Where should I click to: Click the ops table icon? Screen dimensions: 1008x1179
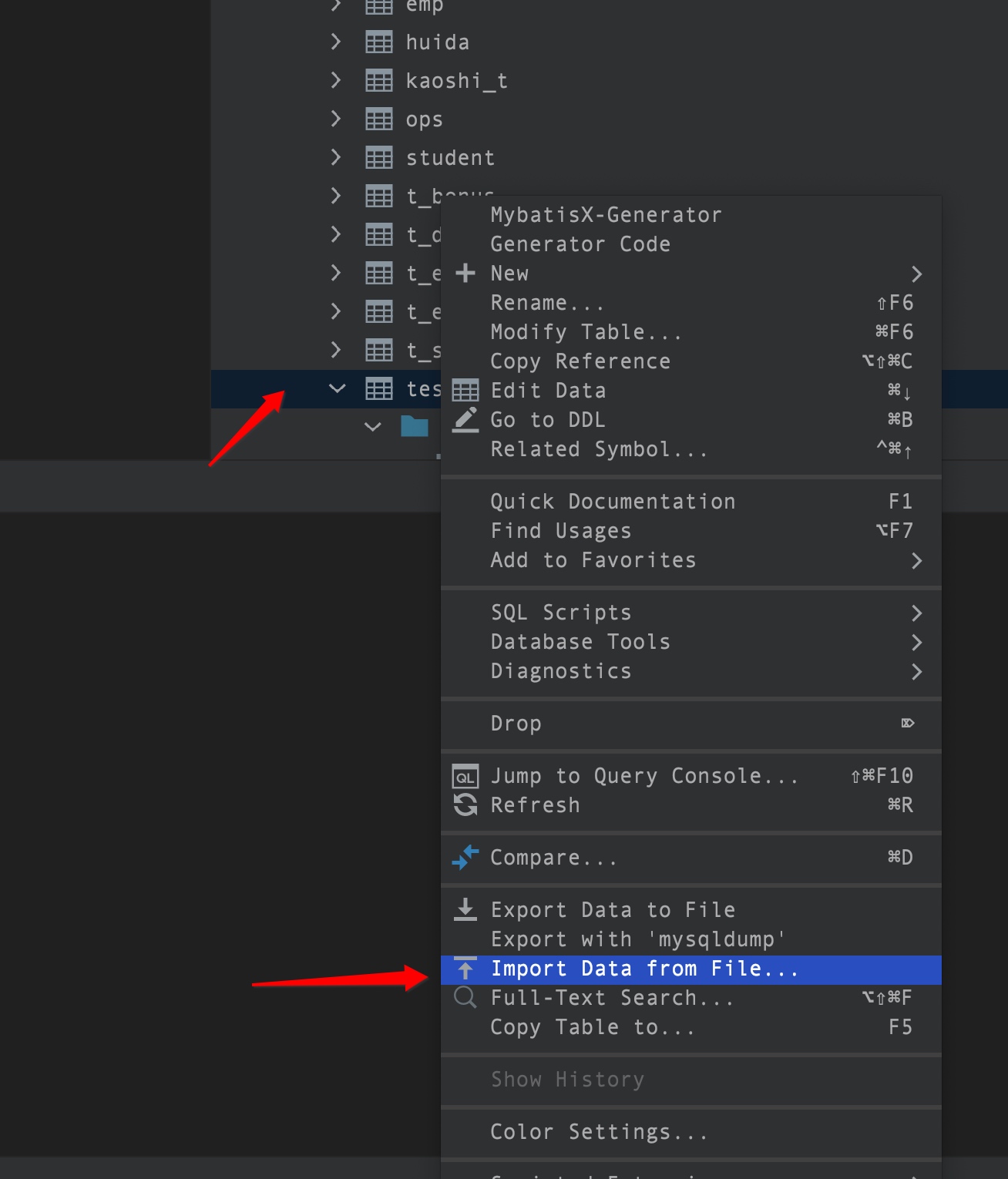point(378,119)
